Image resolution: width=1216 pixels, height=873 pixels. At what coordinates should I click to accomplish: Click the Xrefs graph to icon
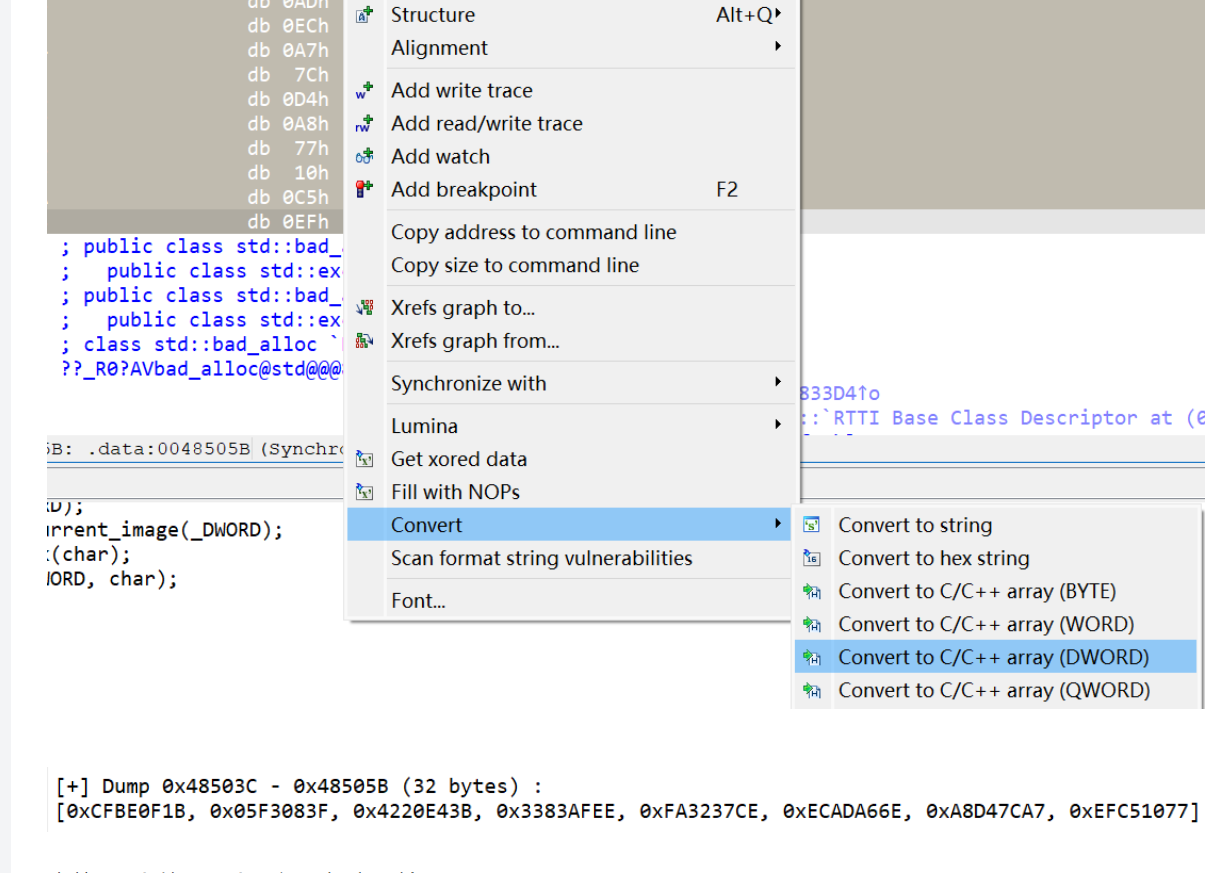365,308
